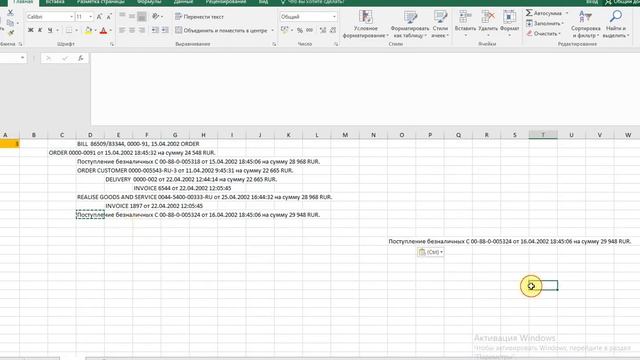Switch to Данные ribbon tab
Image resolution: width=640 pixels, height=360 pixels.
click(x=183, y=2)
